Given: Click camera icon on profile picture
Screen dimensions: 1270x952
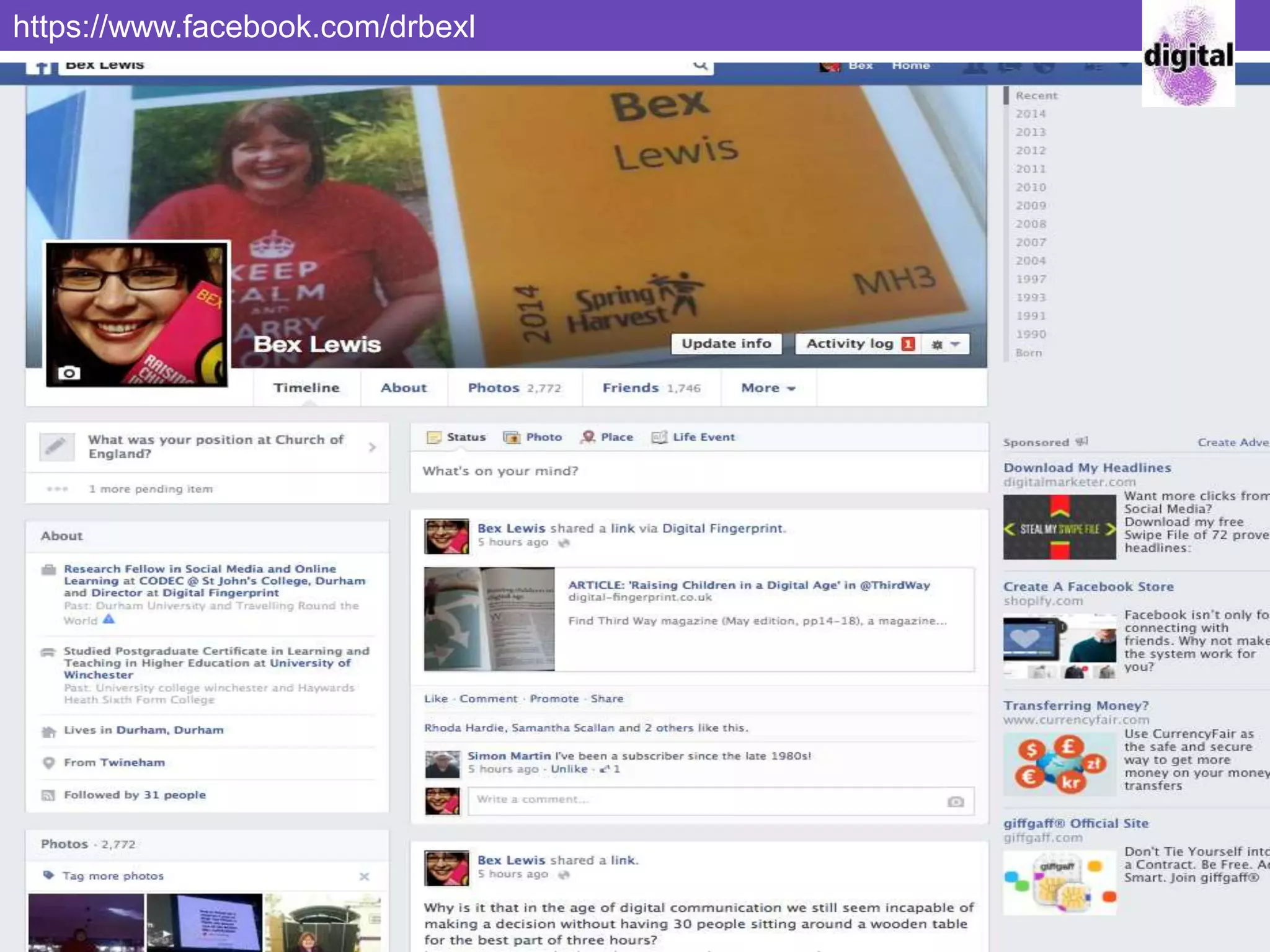Looking at the screenshot, I should point(69,372).
